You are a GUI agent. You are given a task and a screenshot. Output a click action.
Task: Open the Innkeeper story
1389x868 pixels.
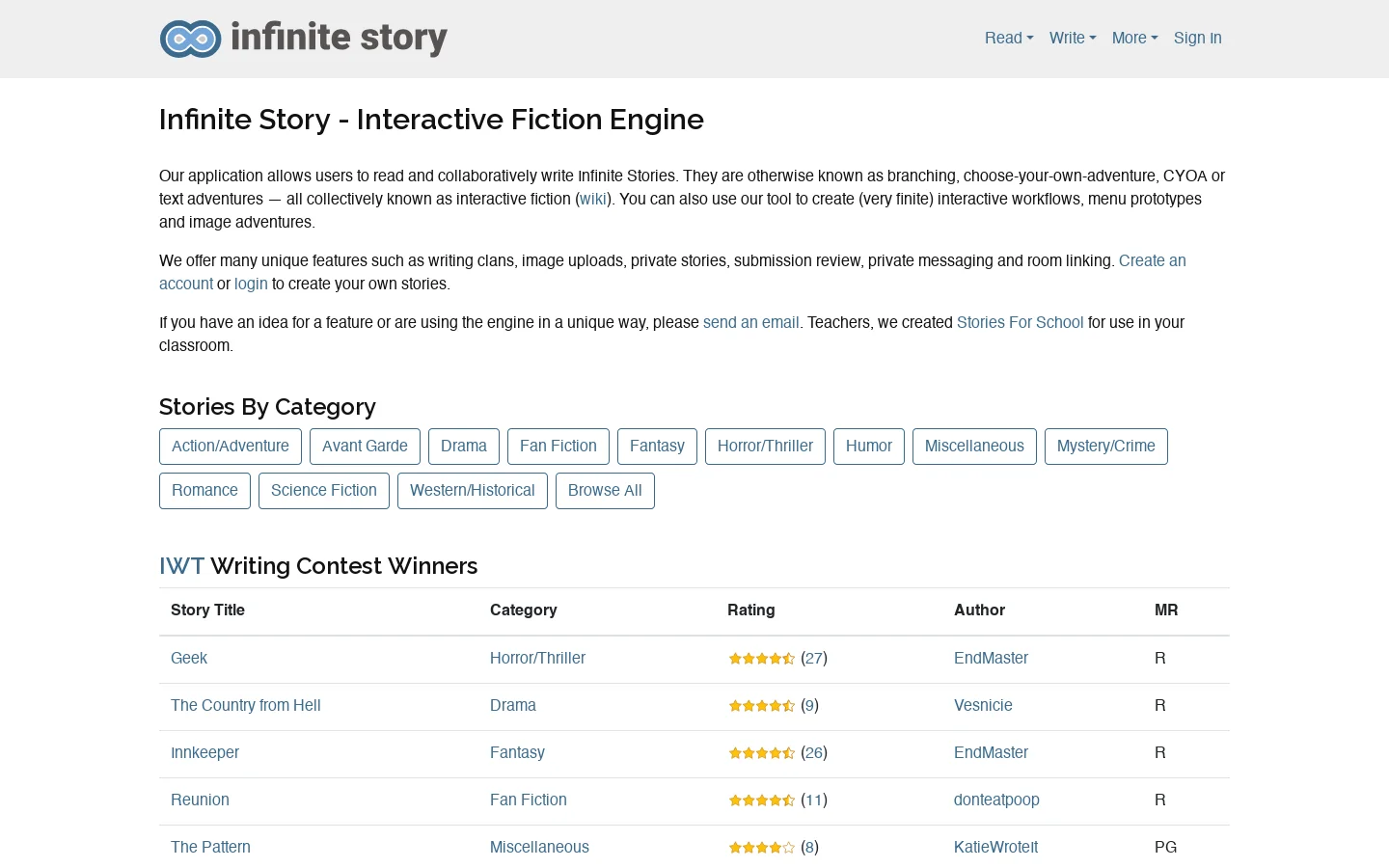(204, 752)
